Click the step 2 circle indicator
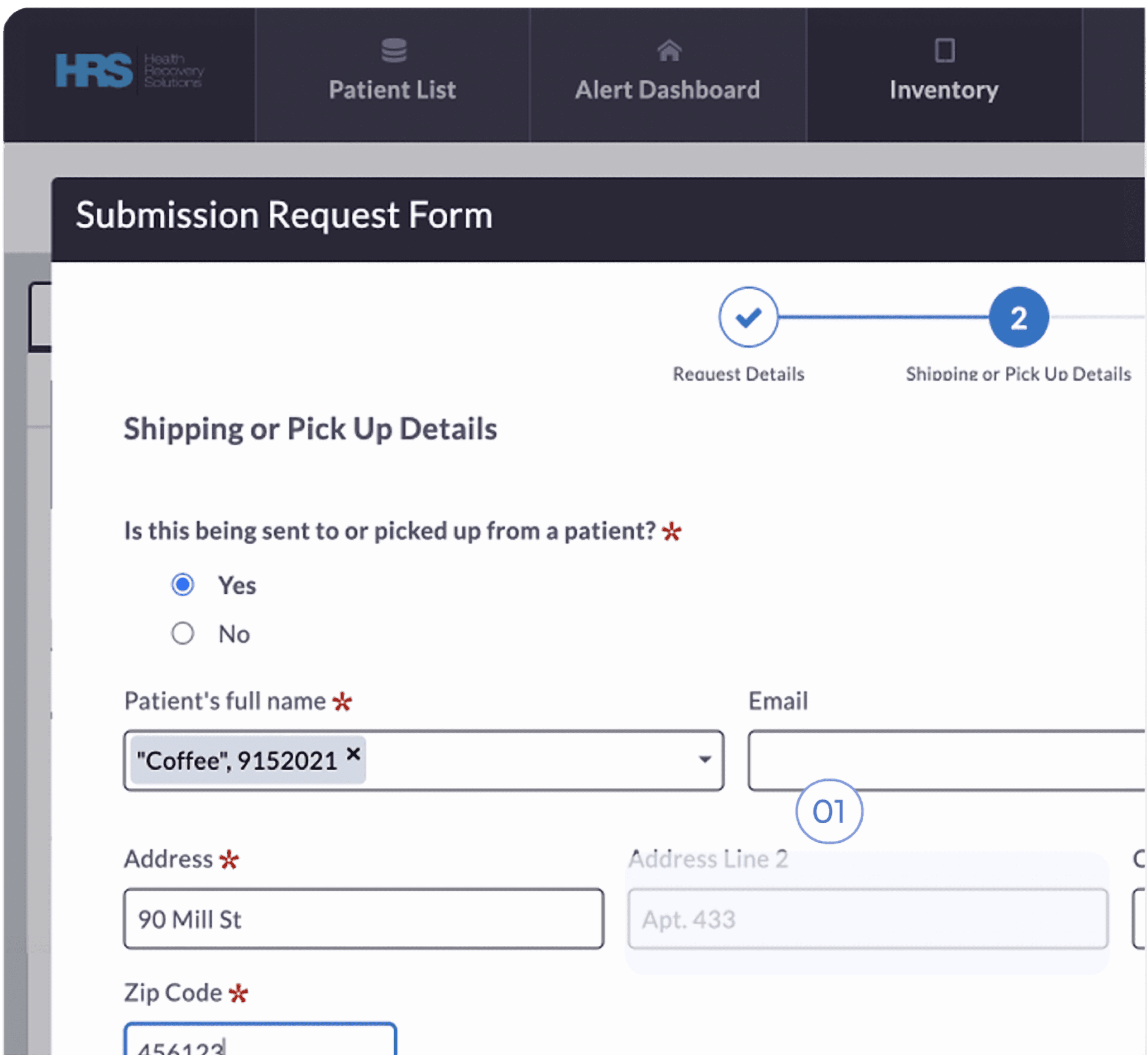The height and width of the screenshot is (1055, 1148). pos(1018,317)
